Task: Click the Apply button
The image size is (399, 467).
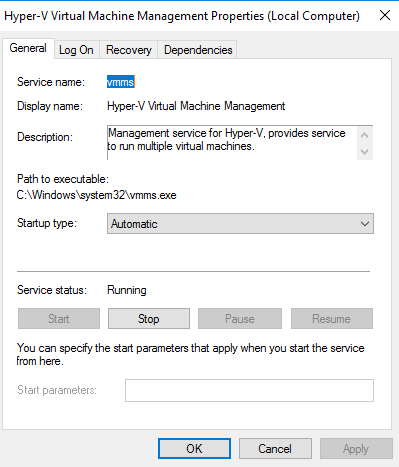Action: (356, 449)
